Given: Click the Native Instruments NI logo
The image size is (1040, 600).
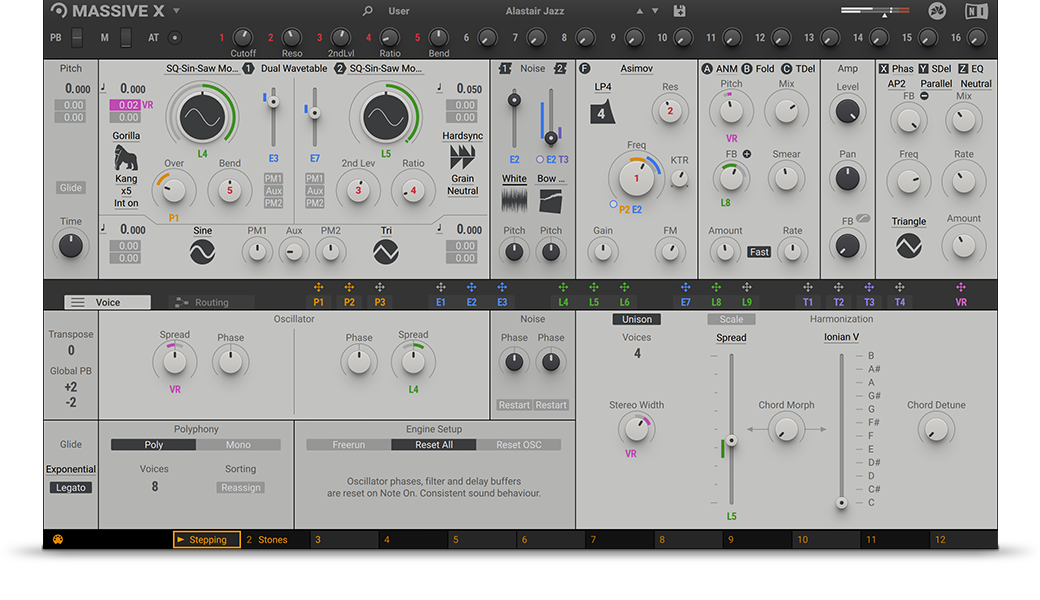Looking at the screenshot, I should (976, 11).
